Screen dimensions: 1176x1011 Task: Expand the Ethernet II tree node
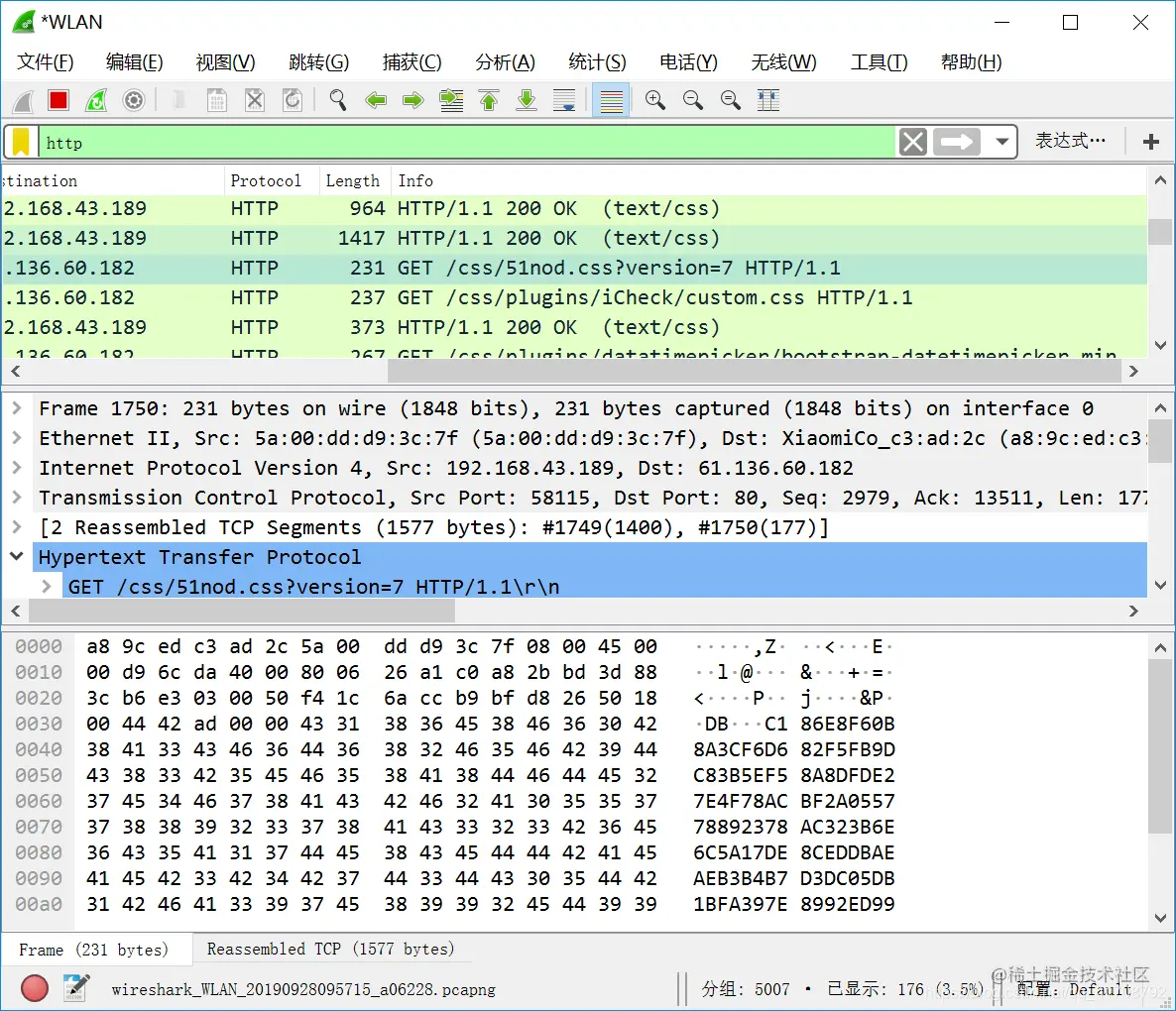coord(17,438)
